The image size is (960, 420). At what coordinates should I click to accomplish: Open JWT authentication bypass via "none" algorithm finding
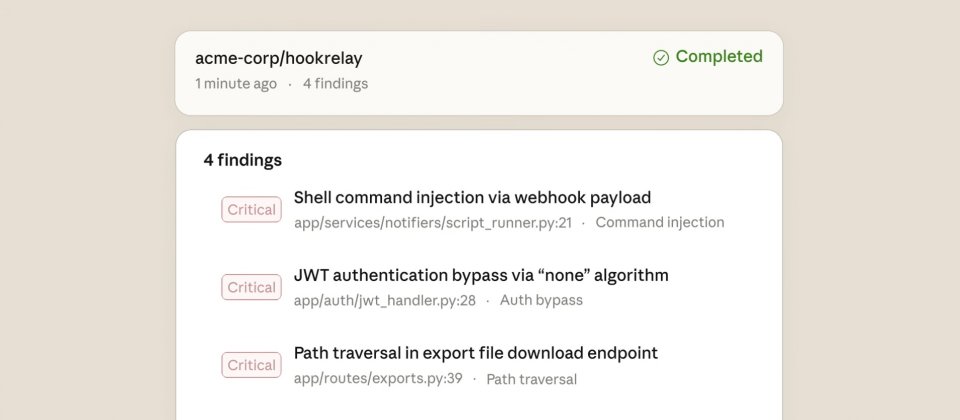click(481, 275)
